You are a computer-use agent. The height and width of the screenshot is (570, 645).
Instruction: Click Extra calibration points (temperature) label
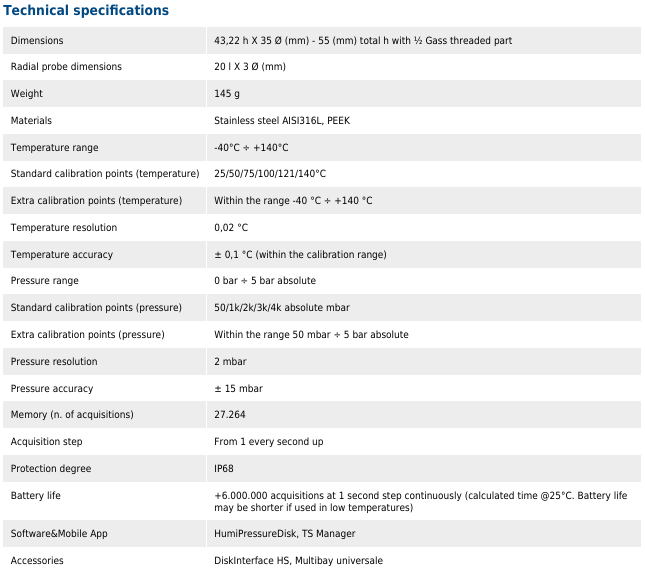(x=97, y=201)
